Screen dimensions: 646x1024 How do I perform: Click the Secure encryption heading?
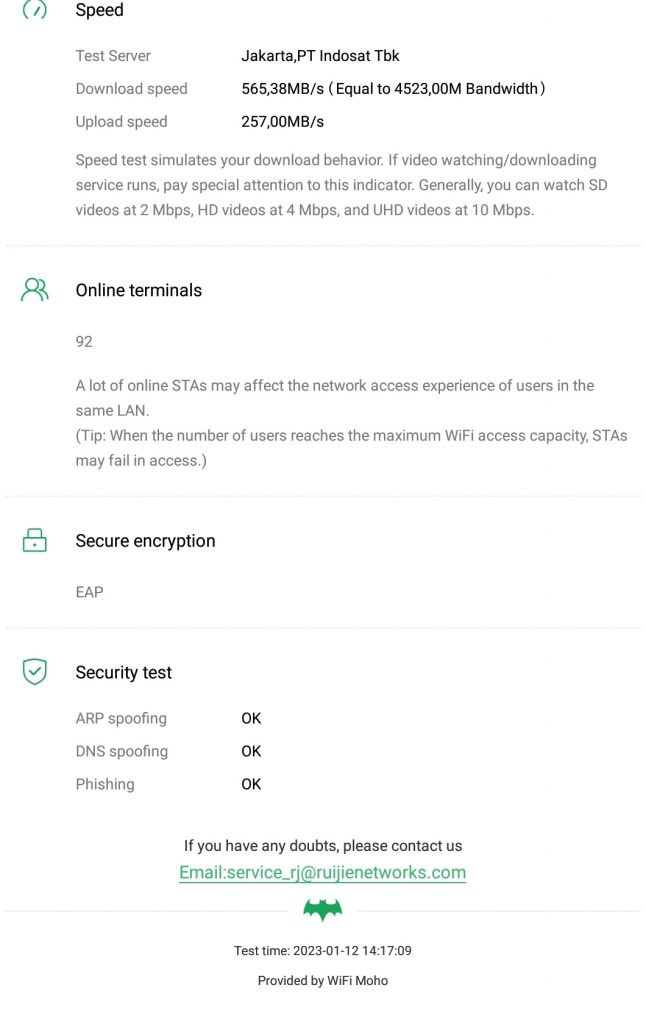145,541
